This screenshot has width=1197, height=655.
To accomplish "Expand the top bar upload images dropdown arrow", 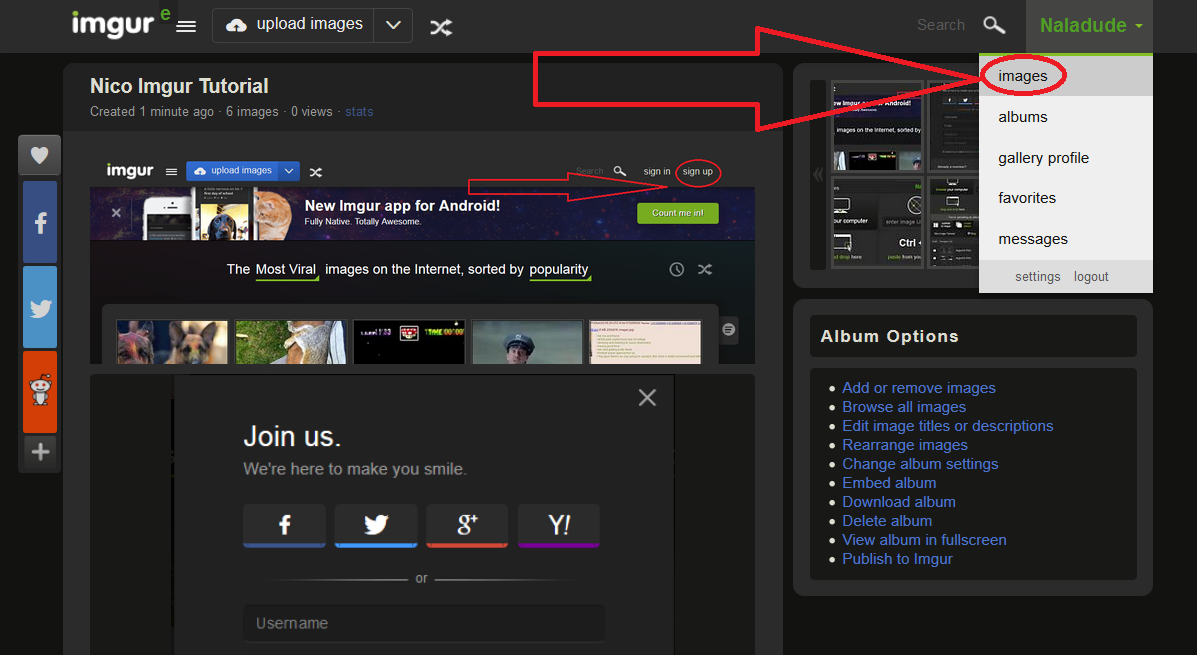I will pos(393,25).
